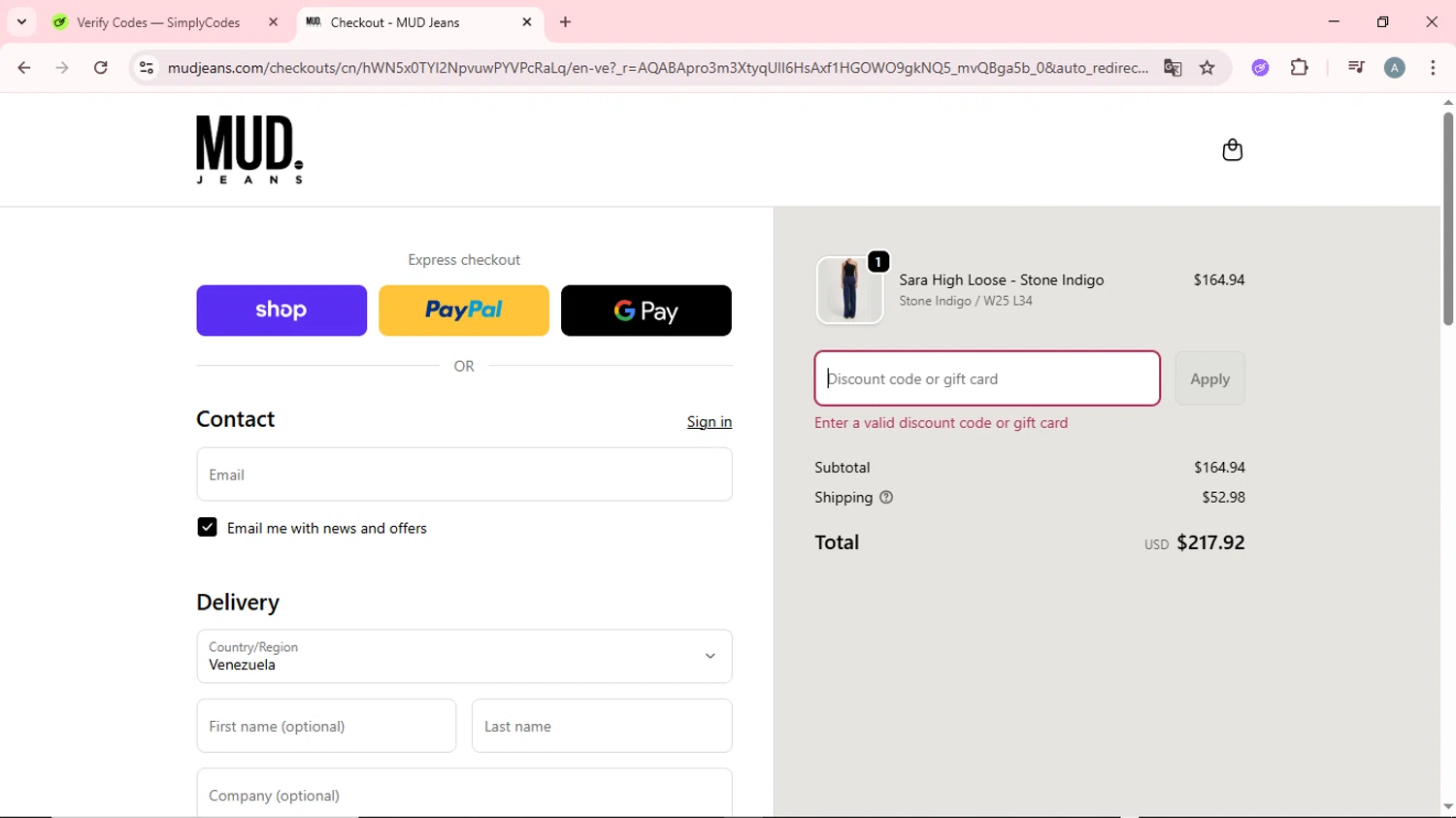This screenshot has width=1456, height=818.
Task: Click the Last name field
Action: 602,726
